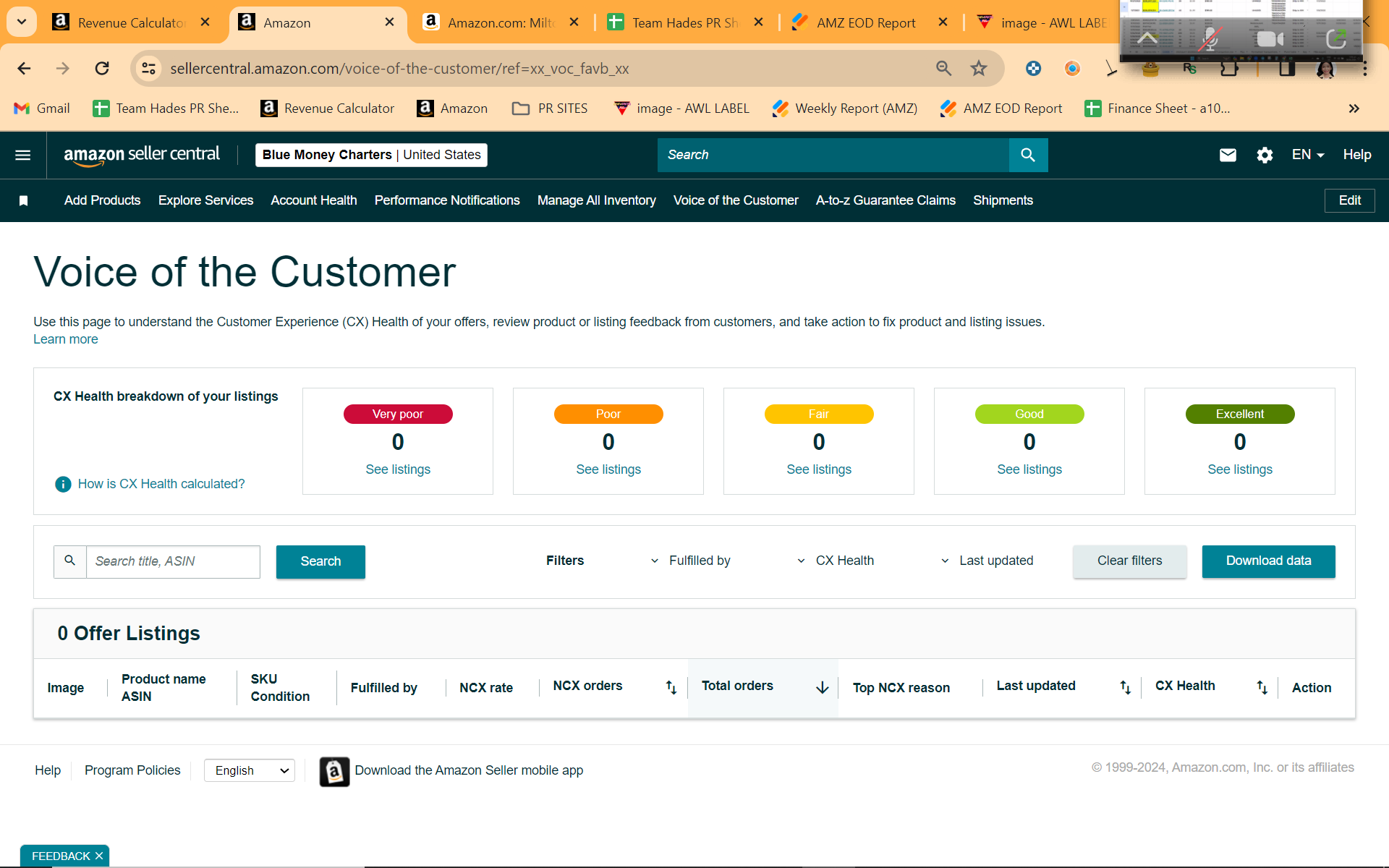See listings under Poor
1389x868 pixels.
click(608, 469)
